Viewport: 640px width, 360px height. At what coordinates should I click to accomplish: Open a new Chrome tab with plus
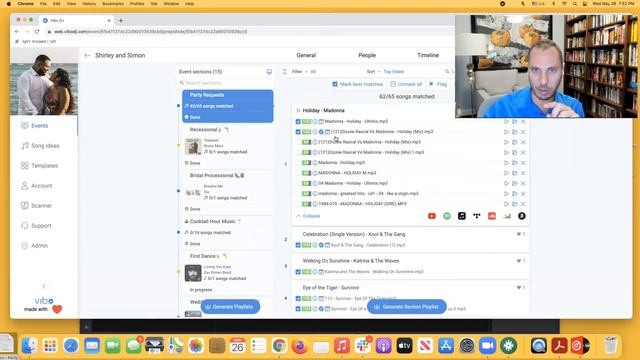click(120, 20)
